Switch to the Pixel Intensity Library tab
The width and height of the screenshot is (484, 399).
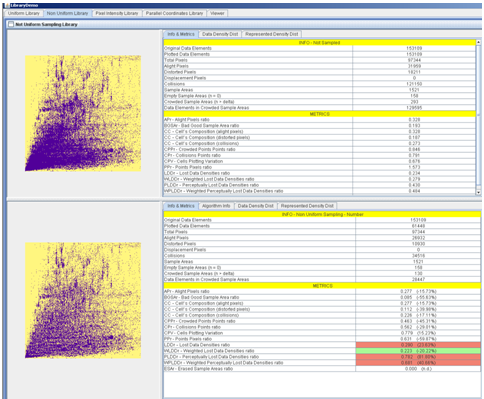117,13
